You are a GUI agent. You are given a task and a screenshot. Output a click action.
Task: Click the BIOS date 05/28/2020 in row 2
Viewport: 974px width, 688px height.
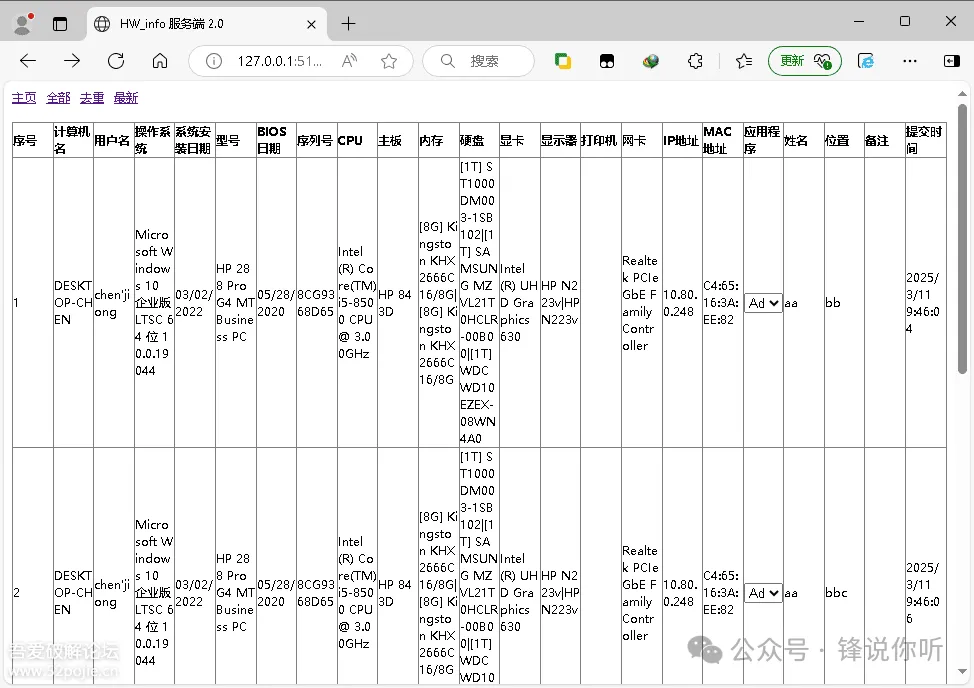point(276,593)
